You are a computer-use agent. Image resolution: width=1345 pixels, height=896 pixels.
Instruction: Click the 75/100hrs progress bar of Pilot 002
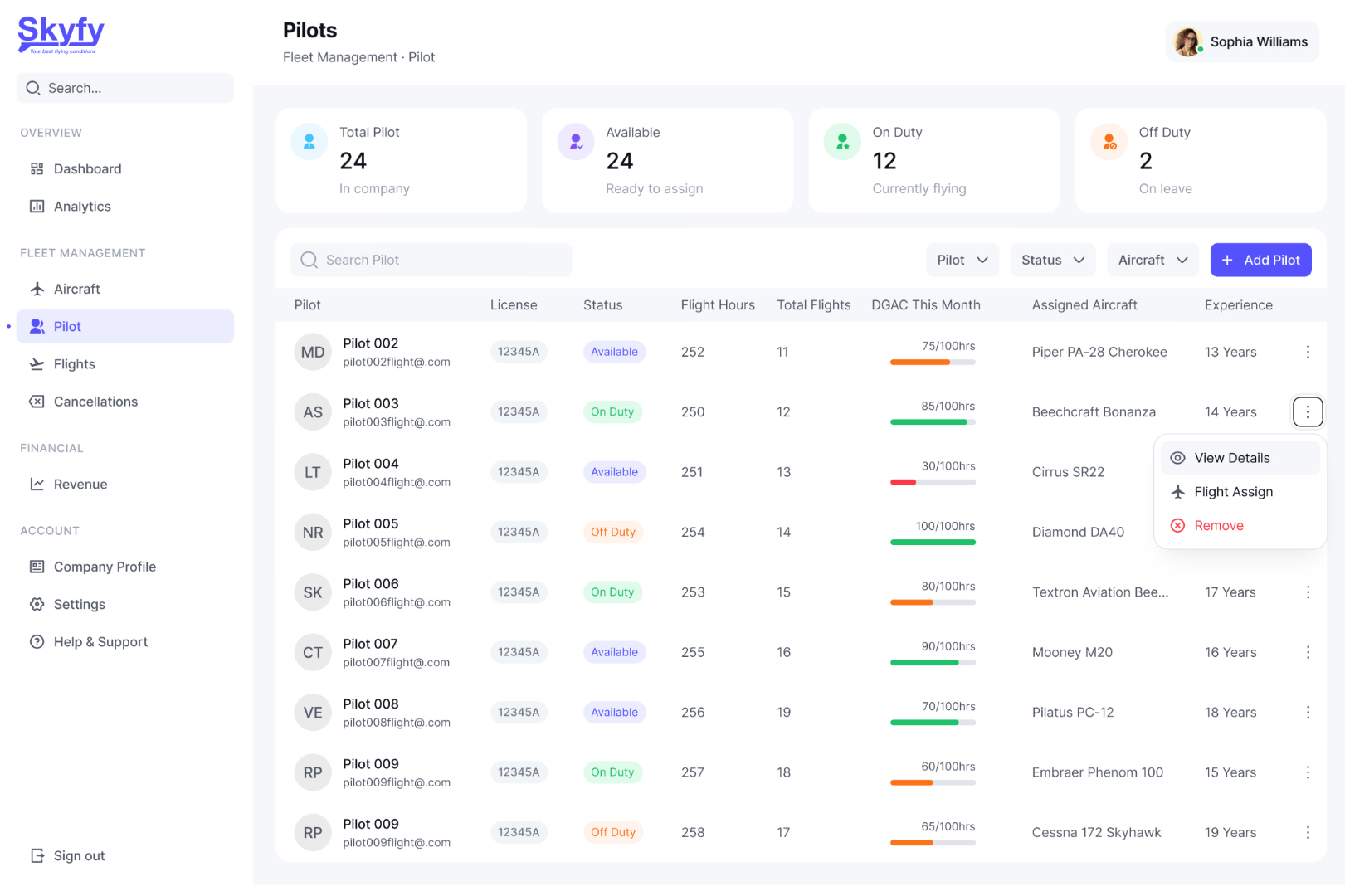(x=933, y=363)
